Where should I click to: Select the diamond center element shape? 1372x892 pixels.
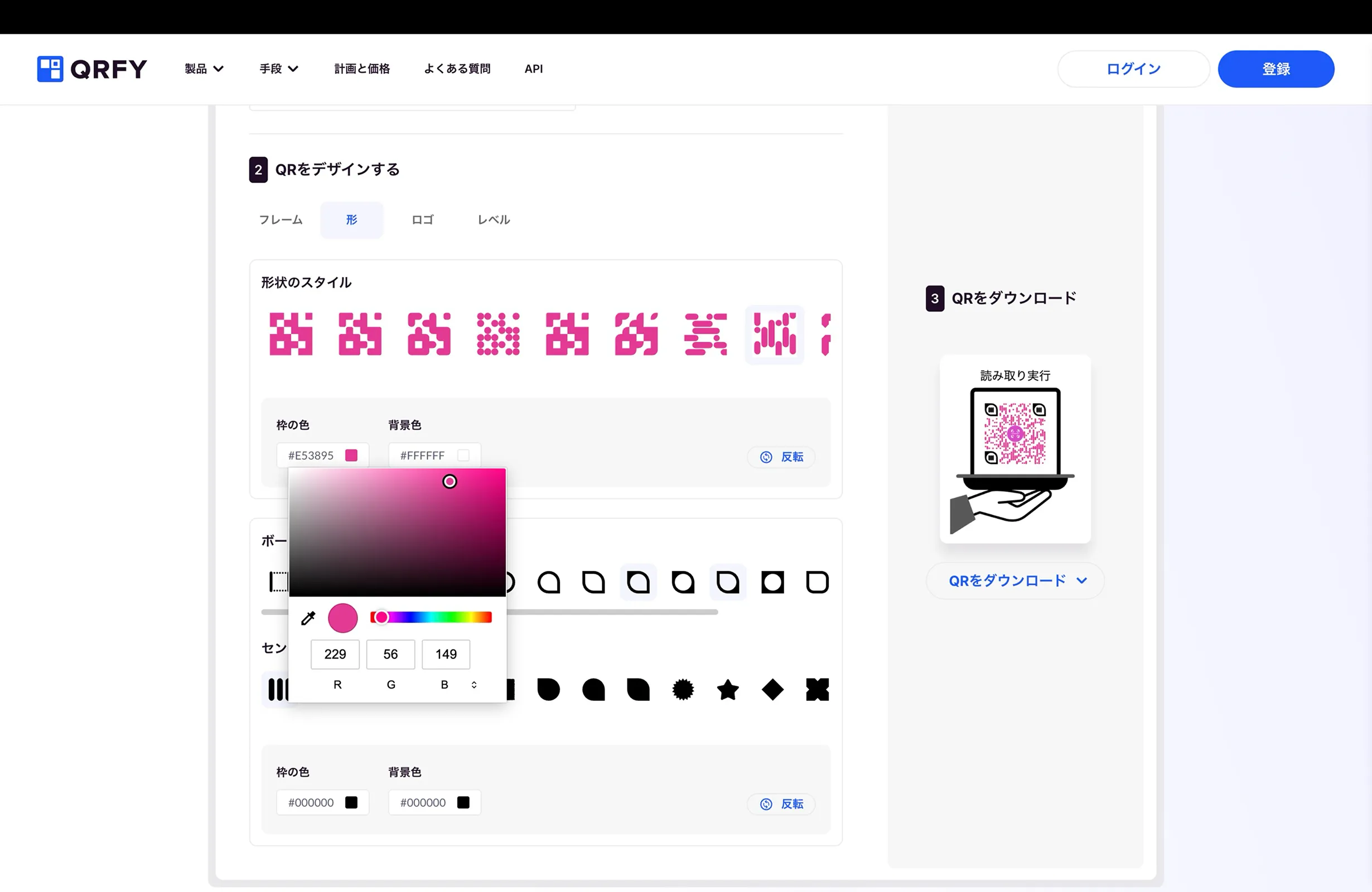[773, 690]
